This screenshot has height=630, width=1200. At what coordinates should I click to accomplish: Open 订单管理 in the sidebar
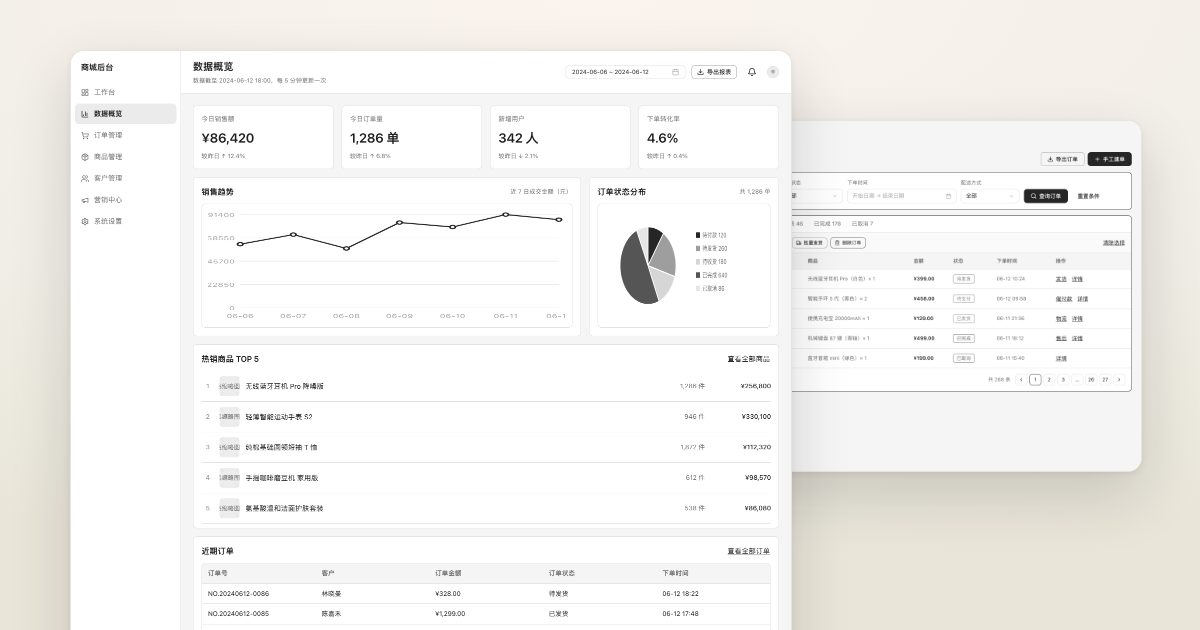tap(125, 135)
